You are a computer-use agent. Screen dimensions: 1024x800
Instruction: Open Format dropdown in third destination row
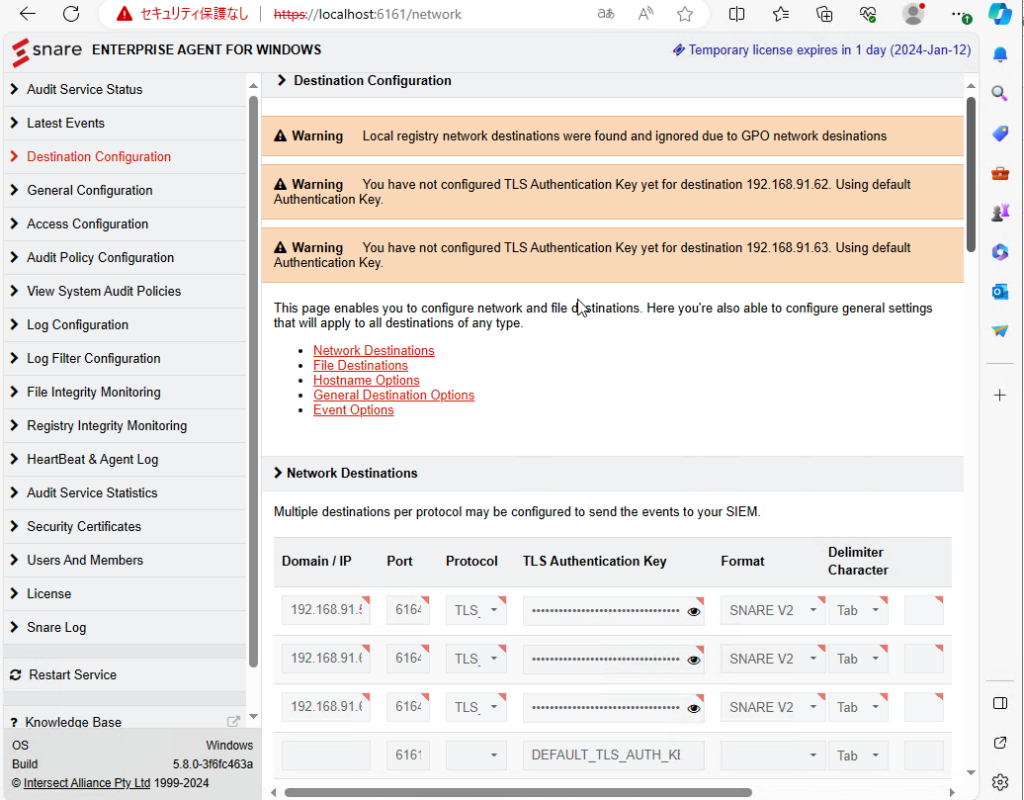coord(773,707)
